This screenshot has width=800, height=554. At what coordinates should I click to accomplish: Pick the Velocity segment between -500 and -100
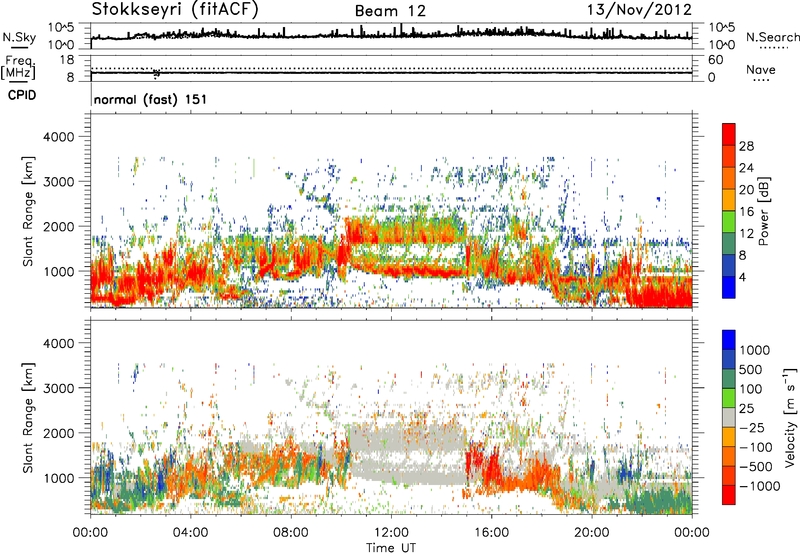pyautogui.click(x=729, y=456)
